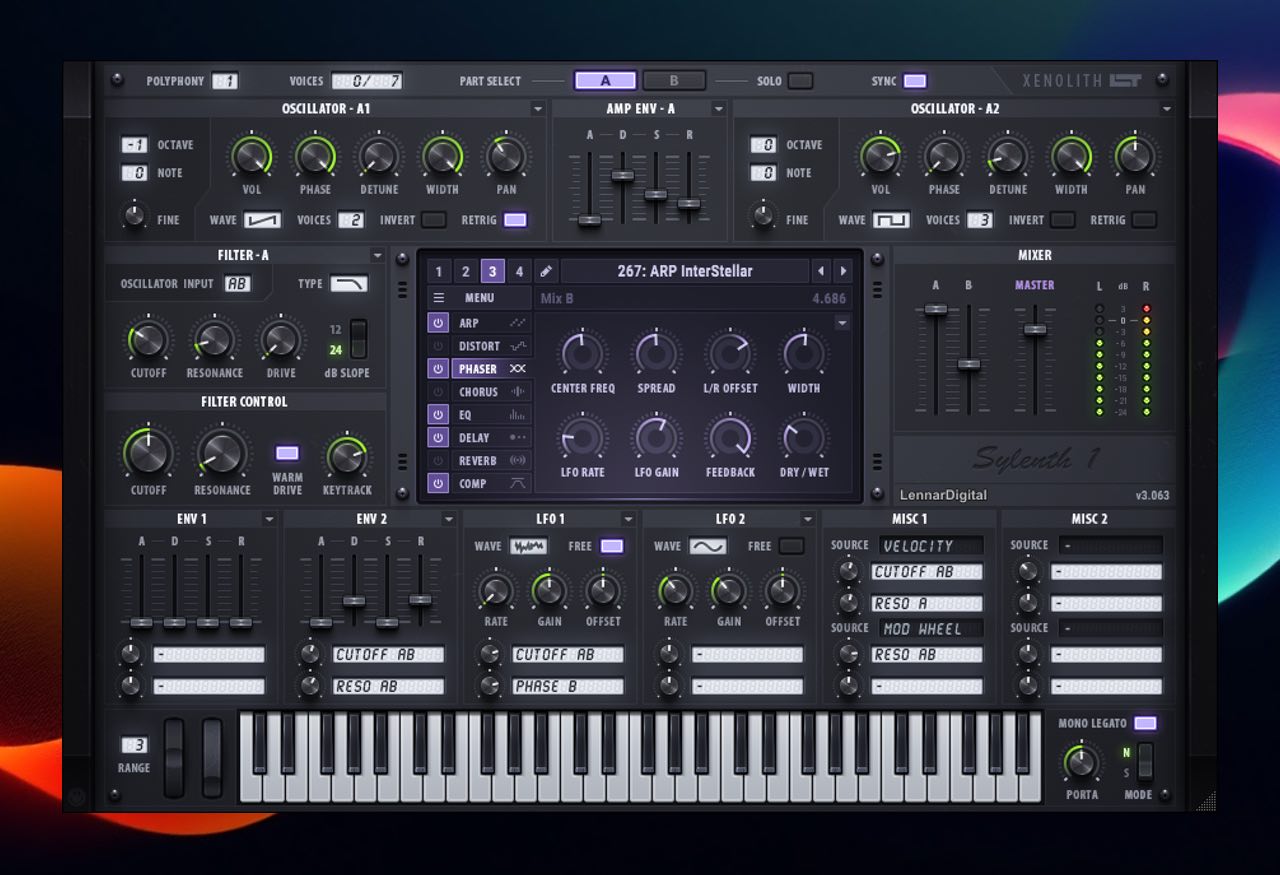The width and height of the screenshot is (1280, 875).
Task: Click the pencil edit icon beside preset name
Action: click(x=546, y=271)
